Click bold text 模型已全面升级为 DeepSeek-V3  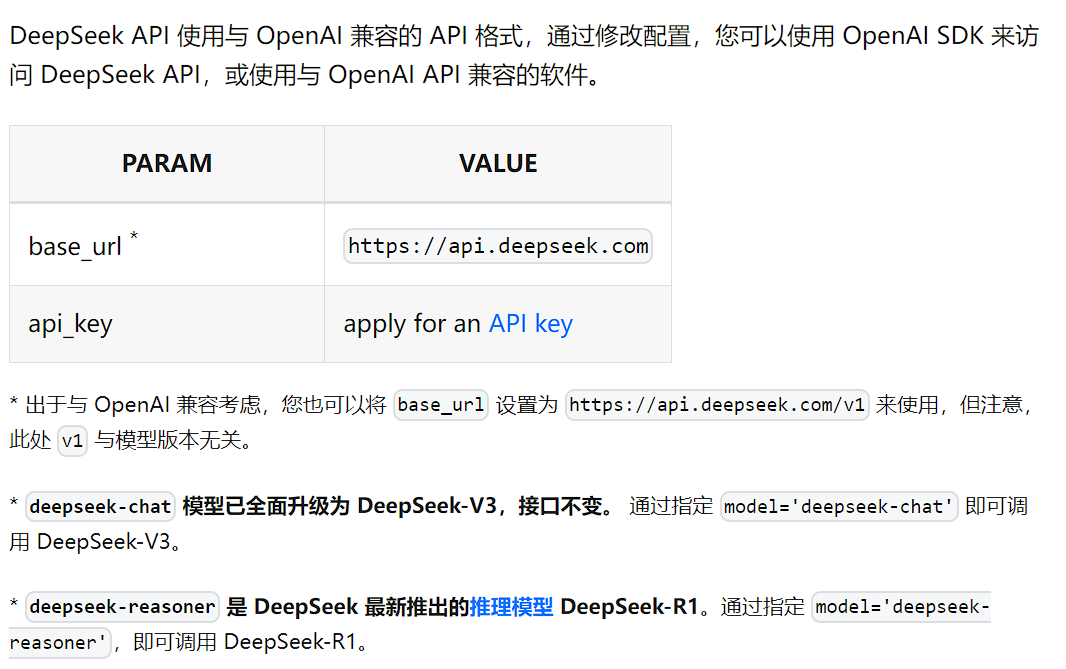pyautogui.click(x=340, y=507)
